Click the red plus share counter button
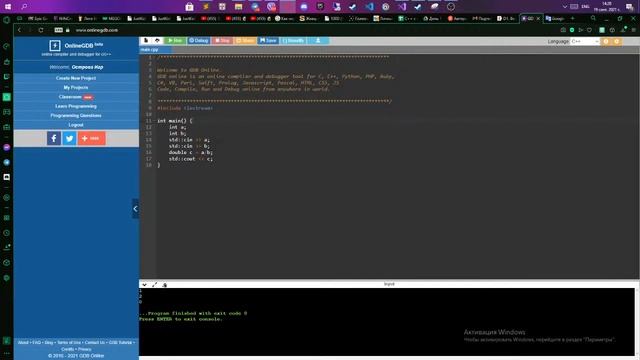 tap(92, 138)
